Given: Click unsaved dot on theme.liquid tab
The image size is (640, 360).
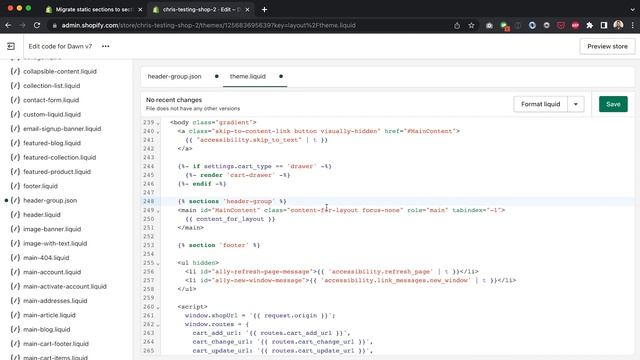Looking at the screenshot, I should tap(281, 76).
